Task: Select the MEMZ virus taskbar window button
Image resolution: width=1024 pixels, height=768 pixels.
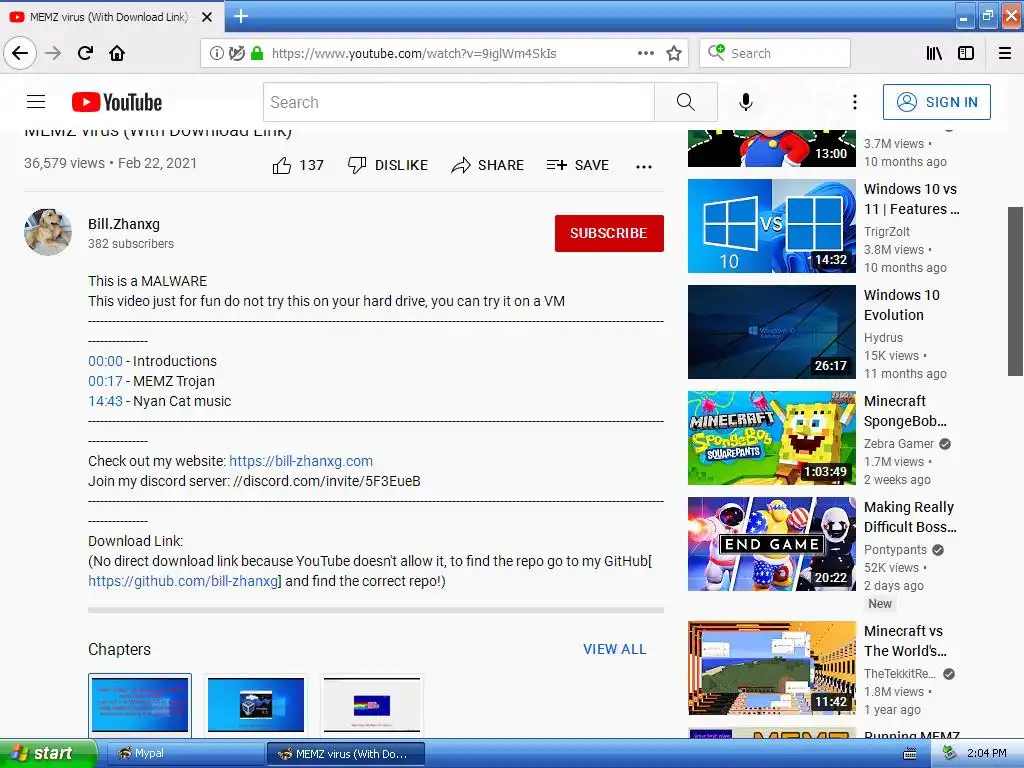Action: (x=346, y=754)
